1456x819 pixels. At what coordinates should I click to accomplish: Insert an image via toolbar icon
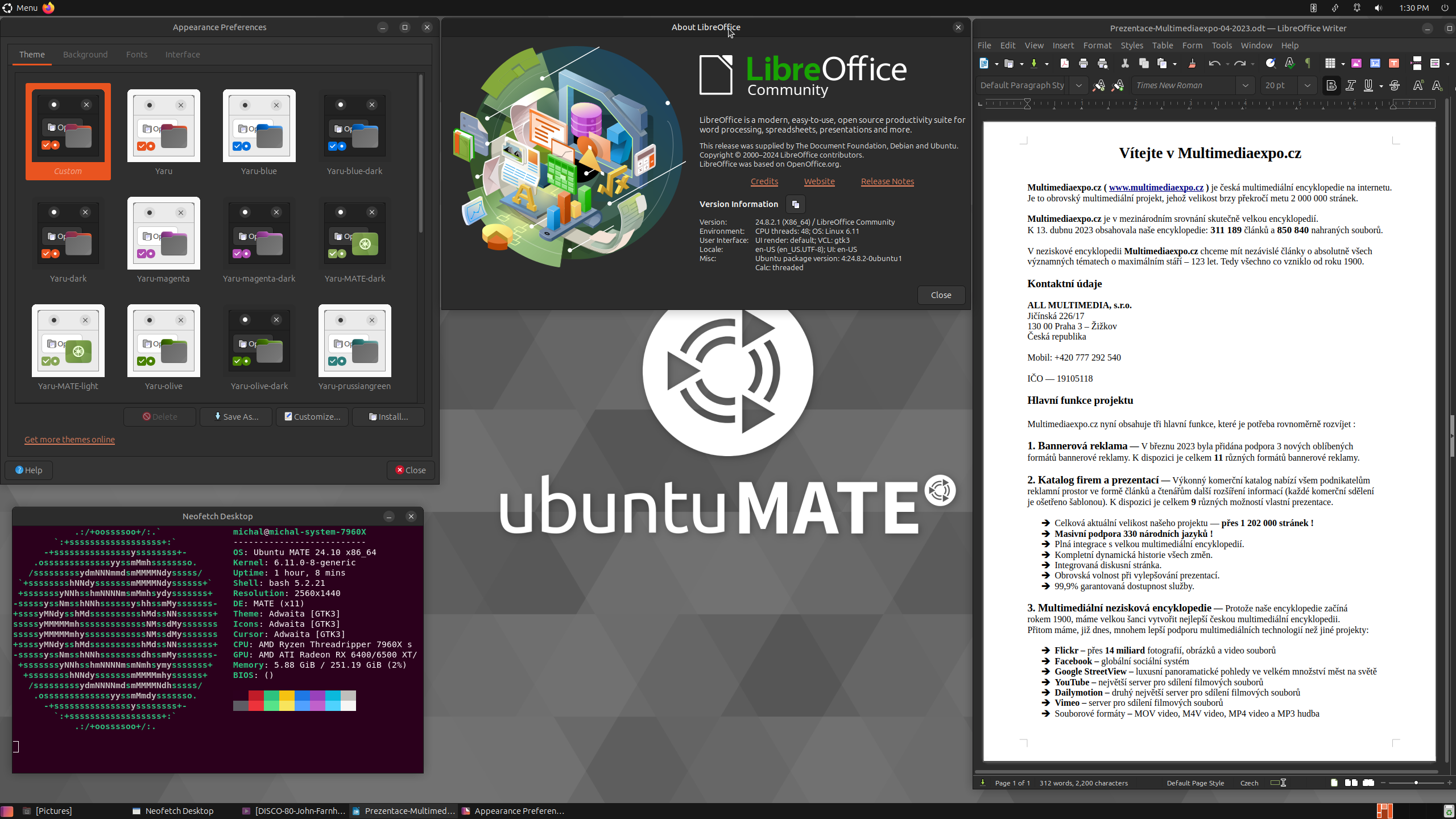(1356, 63)
